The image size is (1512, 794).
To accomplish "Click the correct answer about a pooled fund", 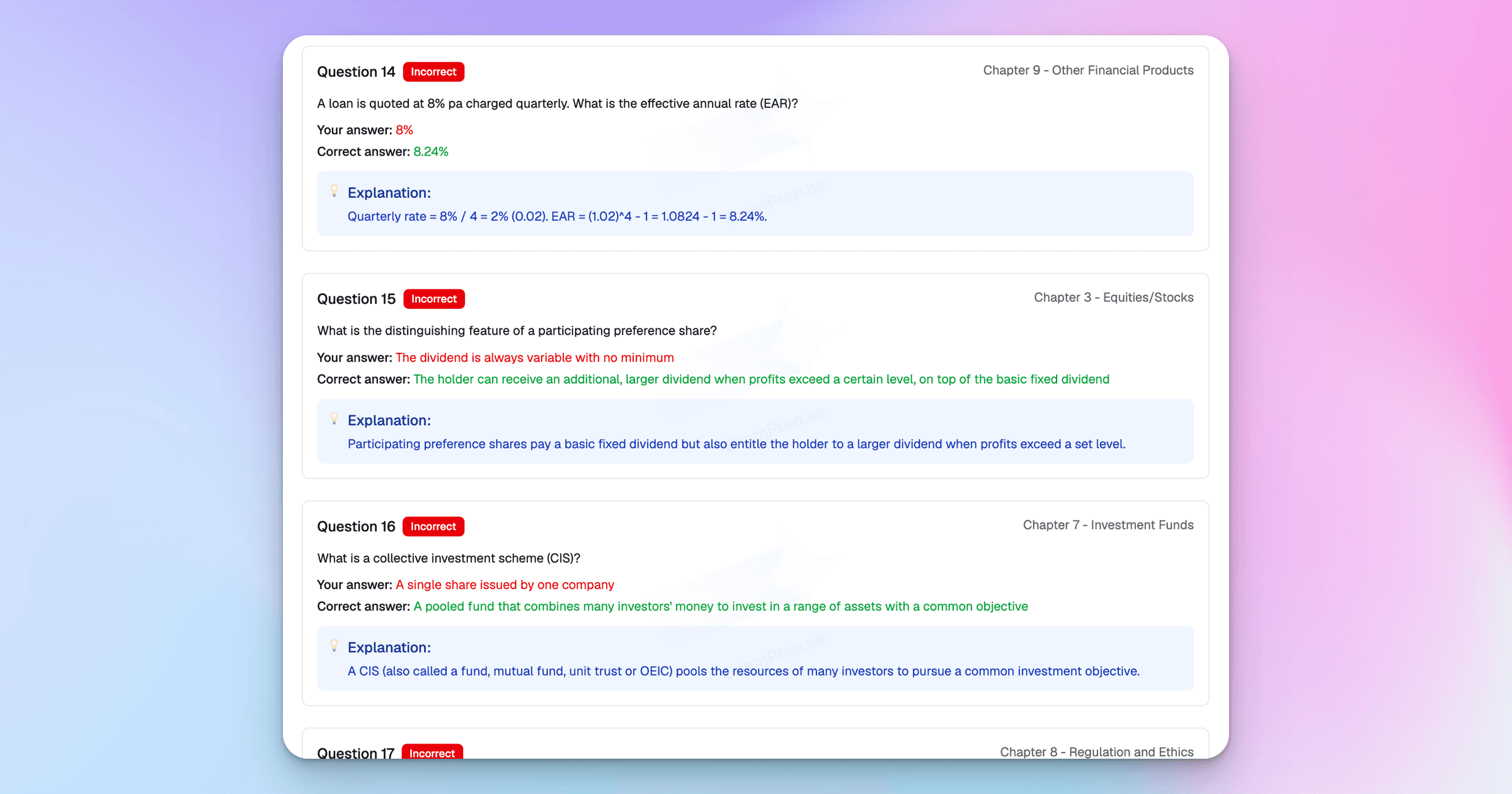I will pyautogui.click(x=721, y=607).
